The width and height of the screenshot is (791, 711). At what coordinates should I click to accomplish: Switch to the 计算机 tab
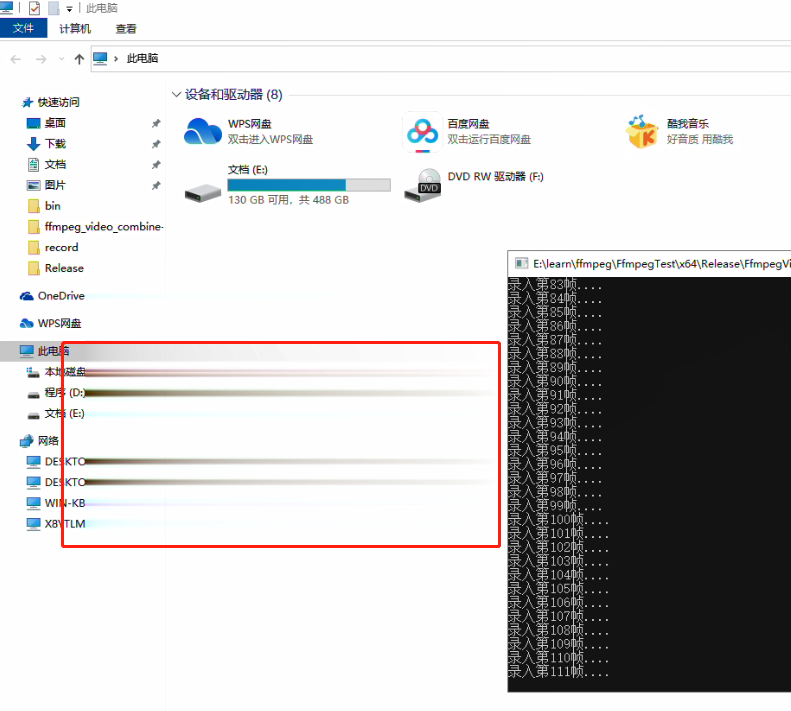point(75,29)
